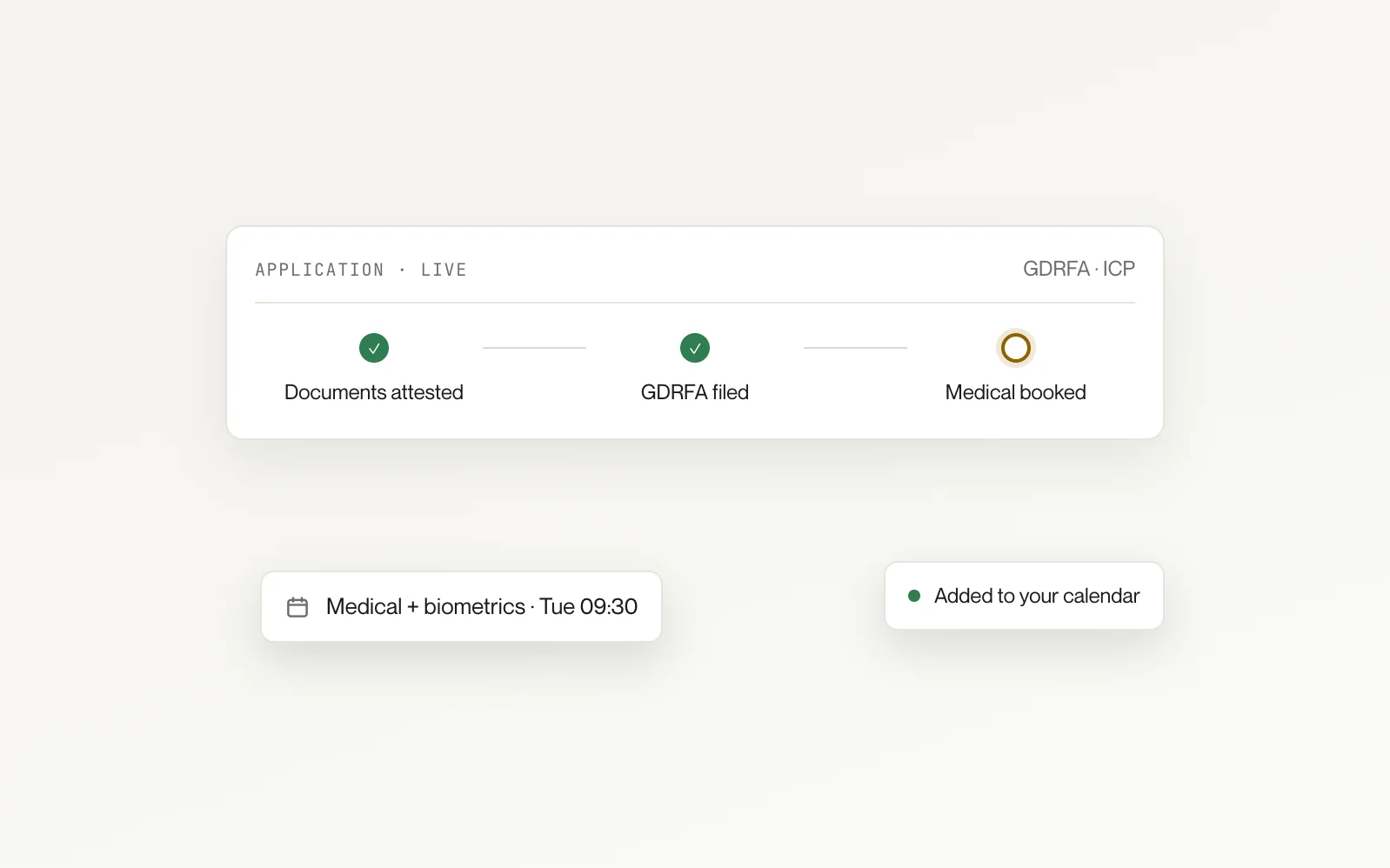Click the GDRFA · ICP label
This screenshot has height=868, width=1390.
click(1079, 269)
